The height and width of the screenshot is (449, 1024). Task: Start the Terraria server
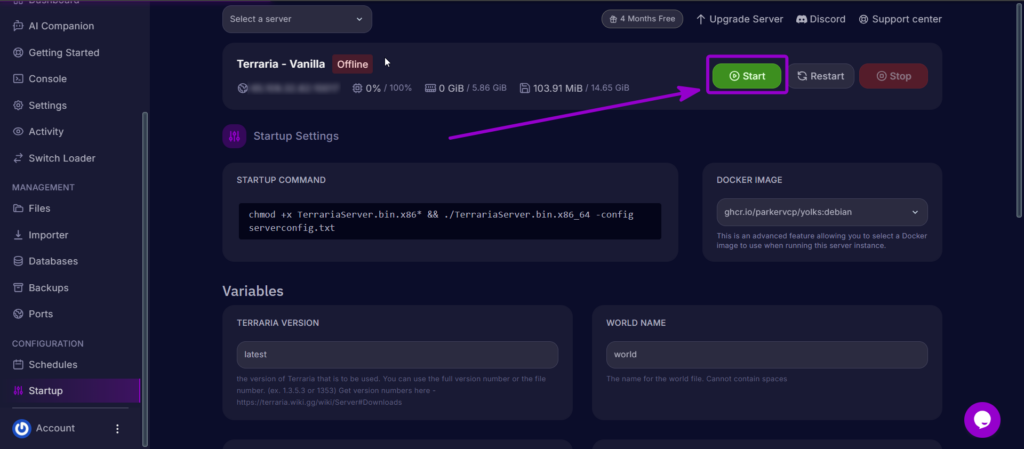[x=747, y=76]
